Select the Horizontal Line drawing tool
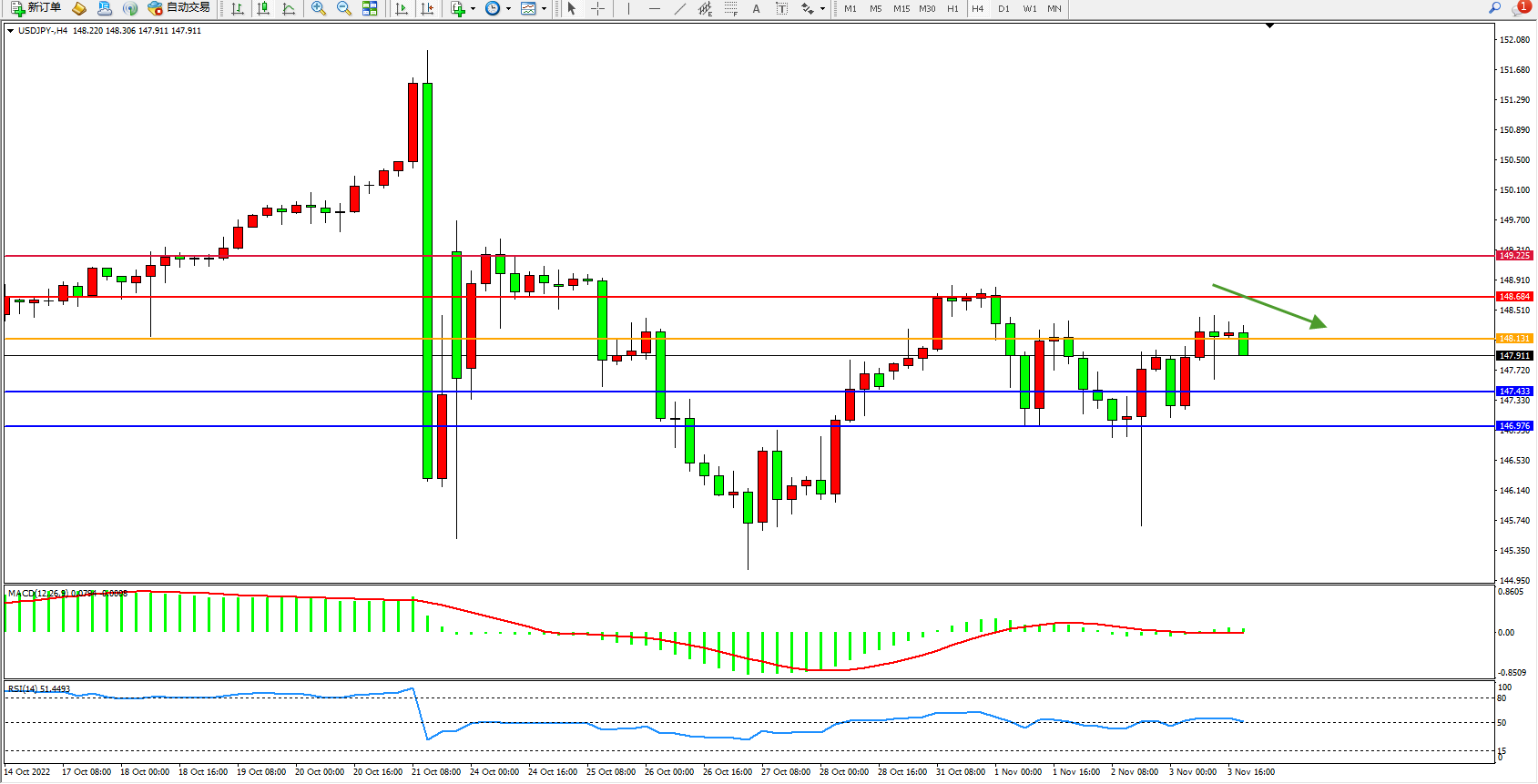1538x784 pixels. tap(654, 8)
